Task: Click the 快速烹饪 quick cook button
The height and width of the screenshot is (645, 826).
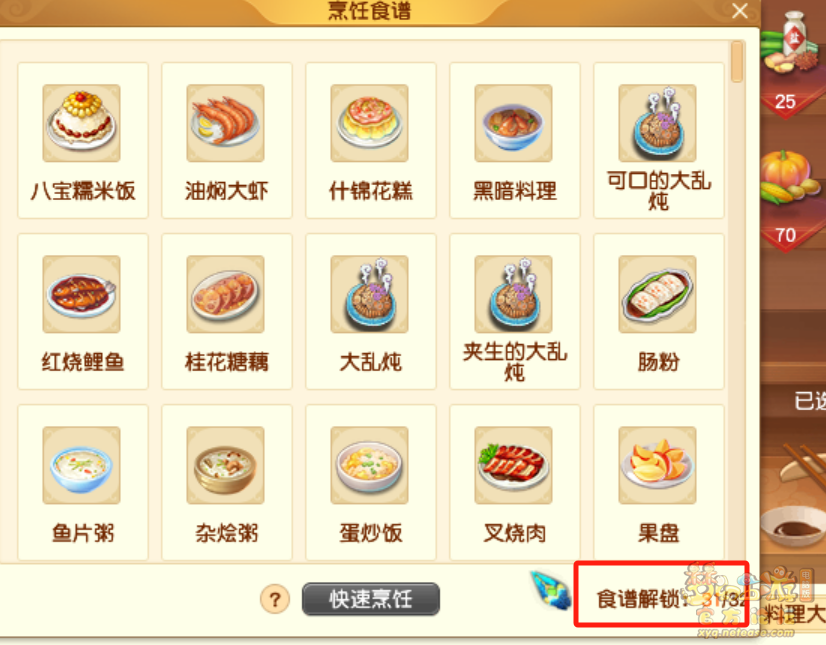Action: [370, 599]
